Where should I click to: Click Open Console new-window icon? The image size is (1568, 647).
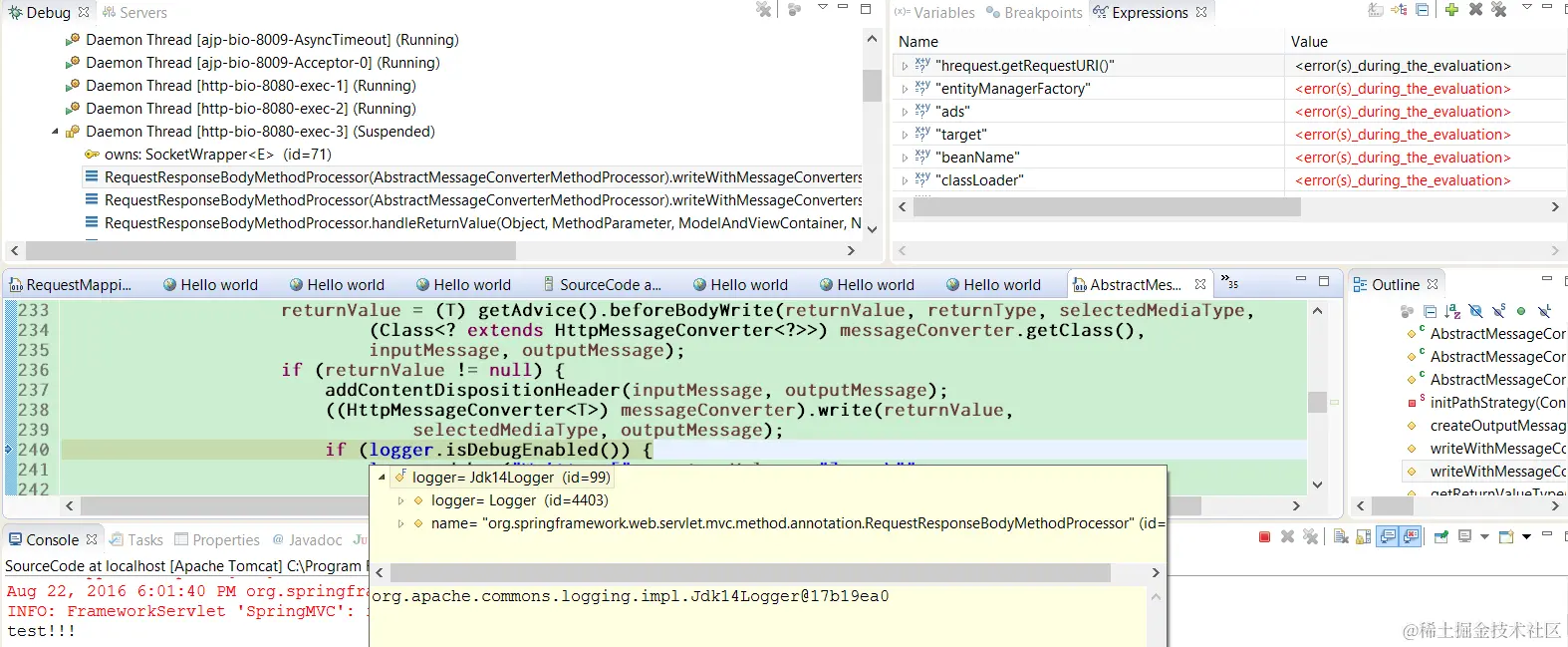pyautogui.click(x=1506, y=536)
